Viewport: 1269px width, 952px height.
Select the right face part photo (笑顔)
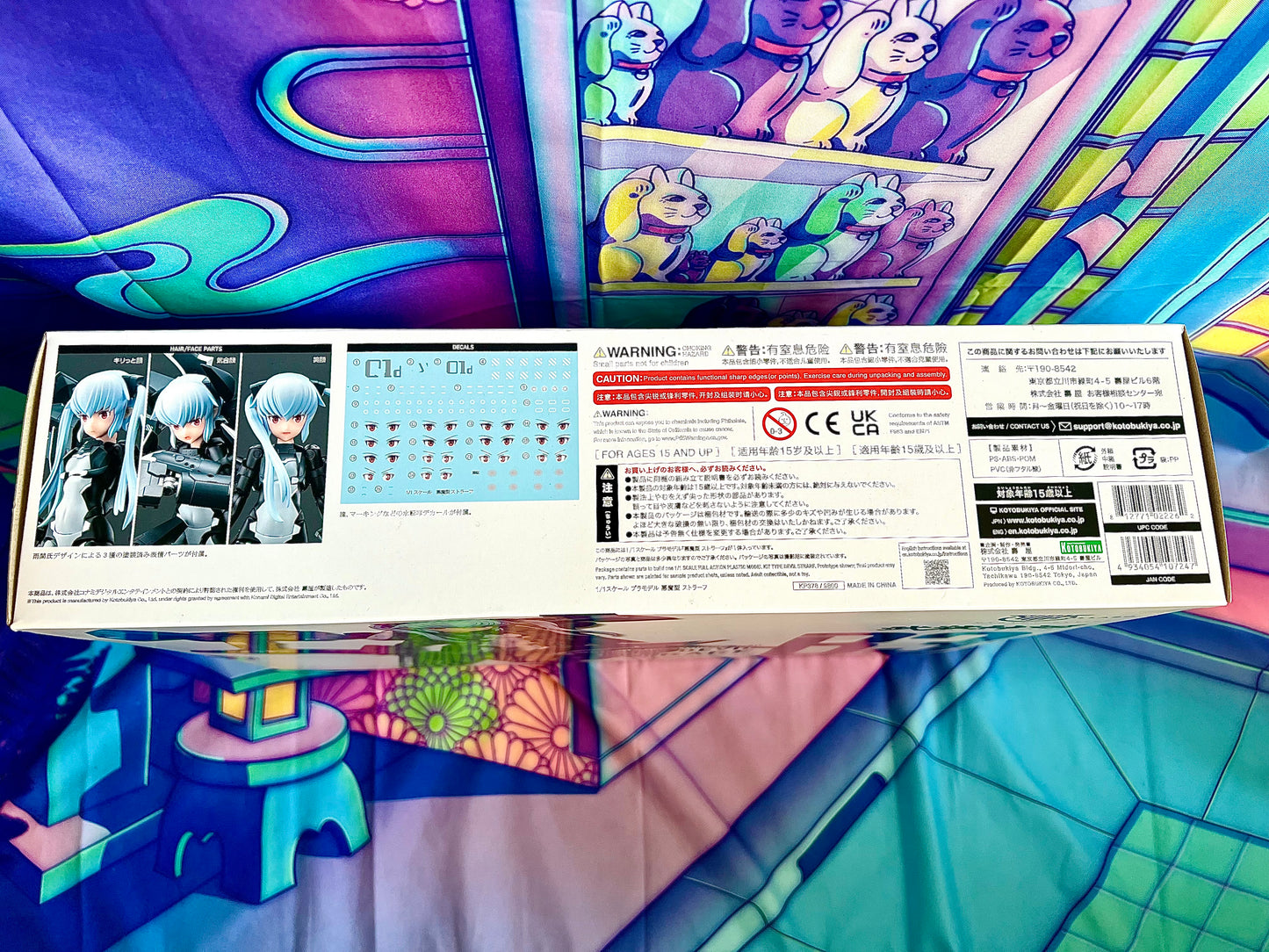click(280, 449)
